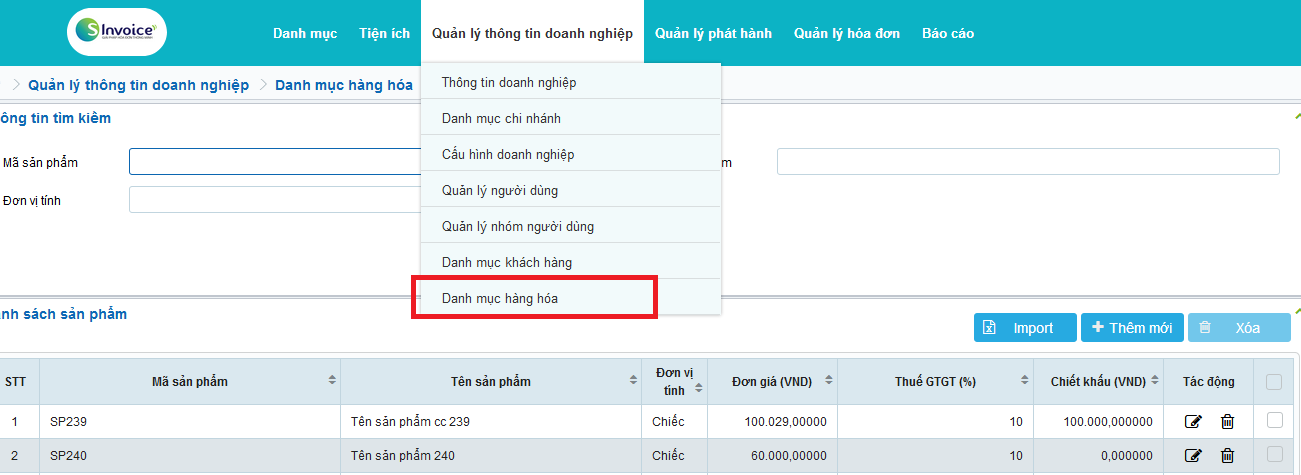Sort by Tên sản phẩm column arrows
1301x475 pixels.
coord(633,381)
